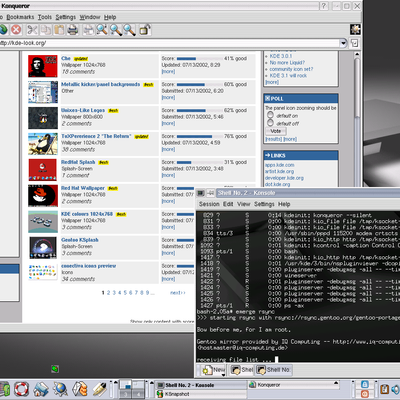This screenshot has width=400, height=400.
Task: Click the Copy icon in Konqueror toolbar
Action: [x=46, y=30]
